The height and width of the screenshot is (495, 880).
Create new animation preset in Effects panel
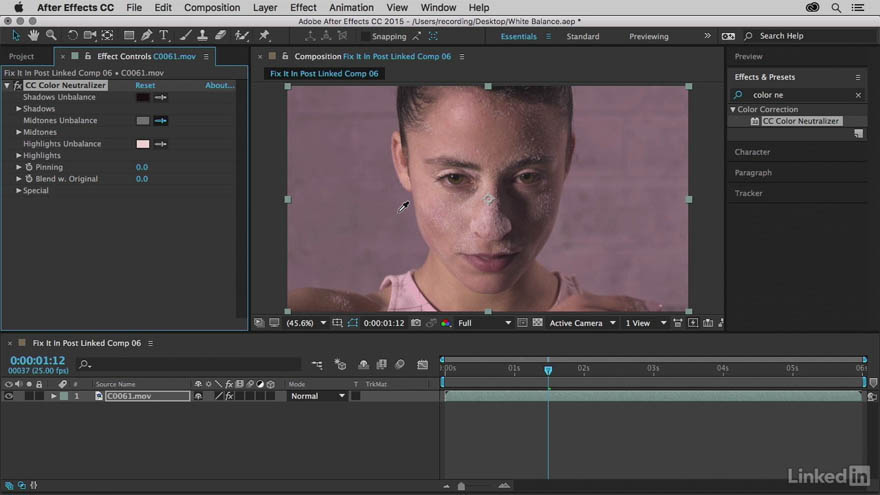tap(858, 134)
